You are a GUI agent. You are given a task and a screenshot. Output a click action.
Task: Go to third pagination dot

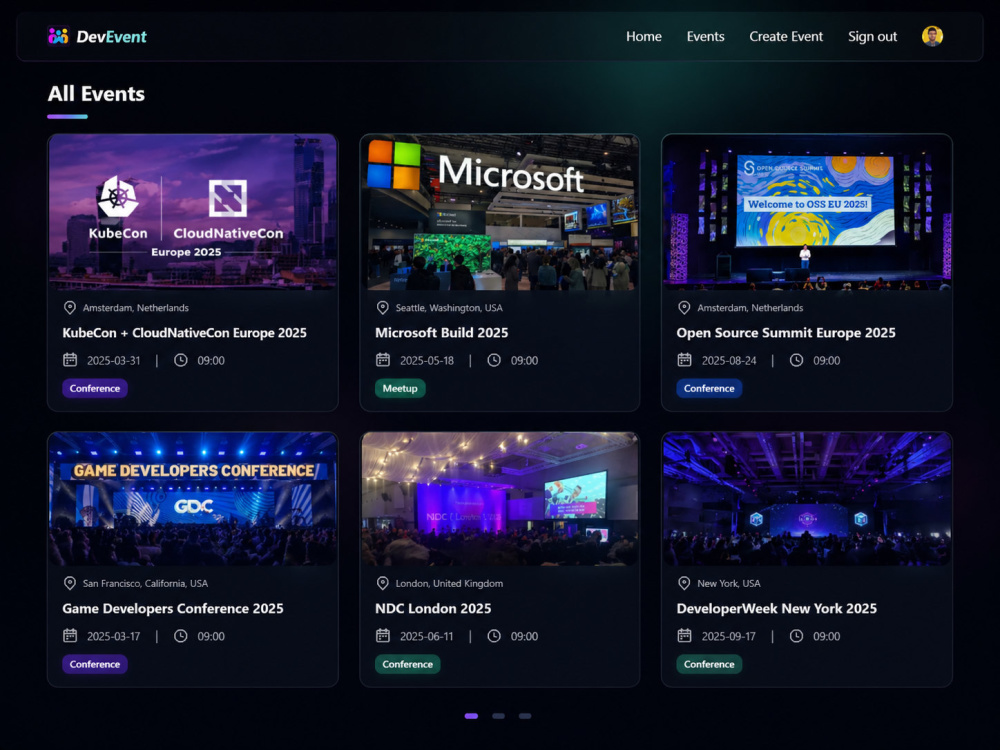tap(525, 716)
